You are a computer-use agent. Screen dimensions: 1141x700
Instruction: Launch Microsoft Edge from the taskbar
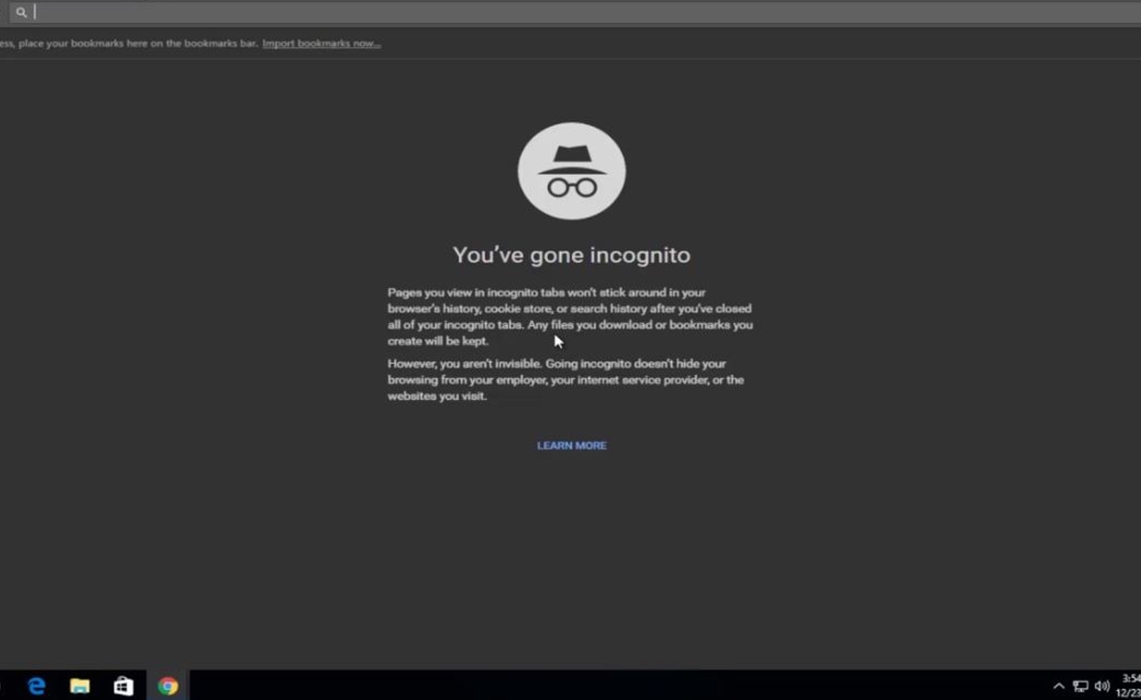[37, 686]
